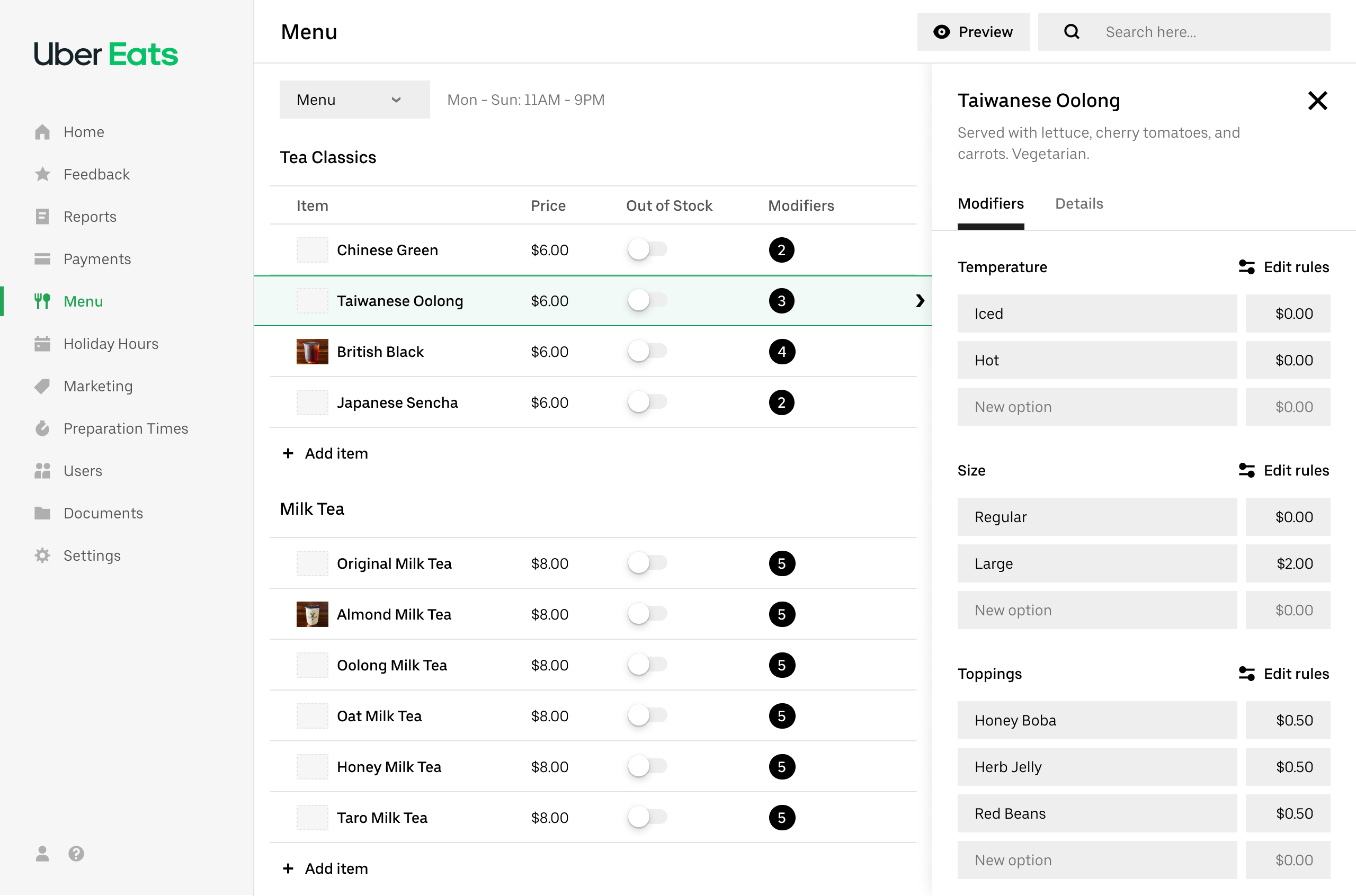Open the help icon at bottom left
The height and width of the screenshot is (896, 1356).
click(x=76, y=854)
